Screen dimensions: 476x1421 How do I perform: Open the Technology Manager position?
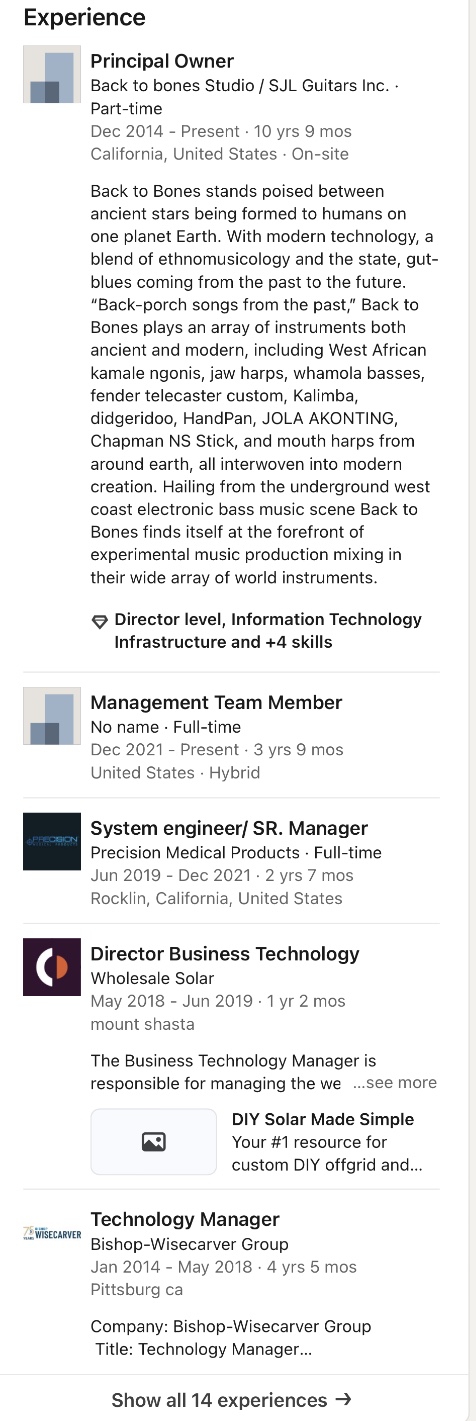pos(185,1219)
